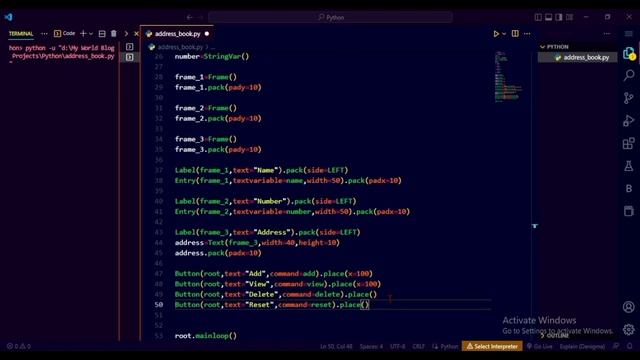The width and height of the screenshot is (640, 360).
Task: Open the B extension icon in the activity bar
Action: (x=629, y=188)
